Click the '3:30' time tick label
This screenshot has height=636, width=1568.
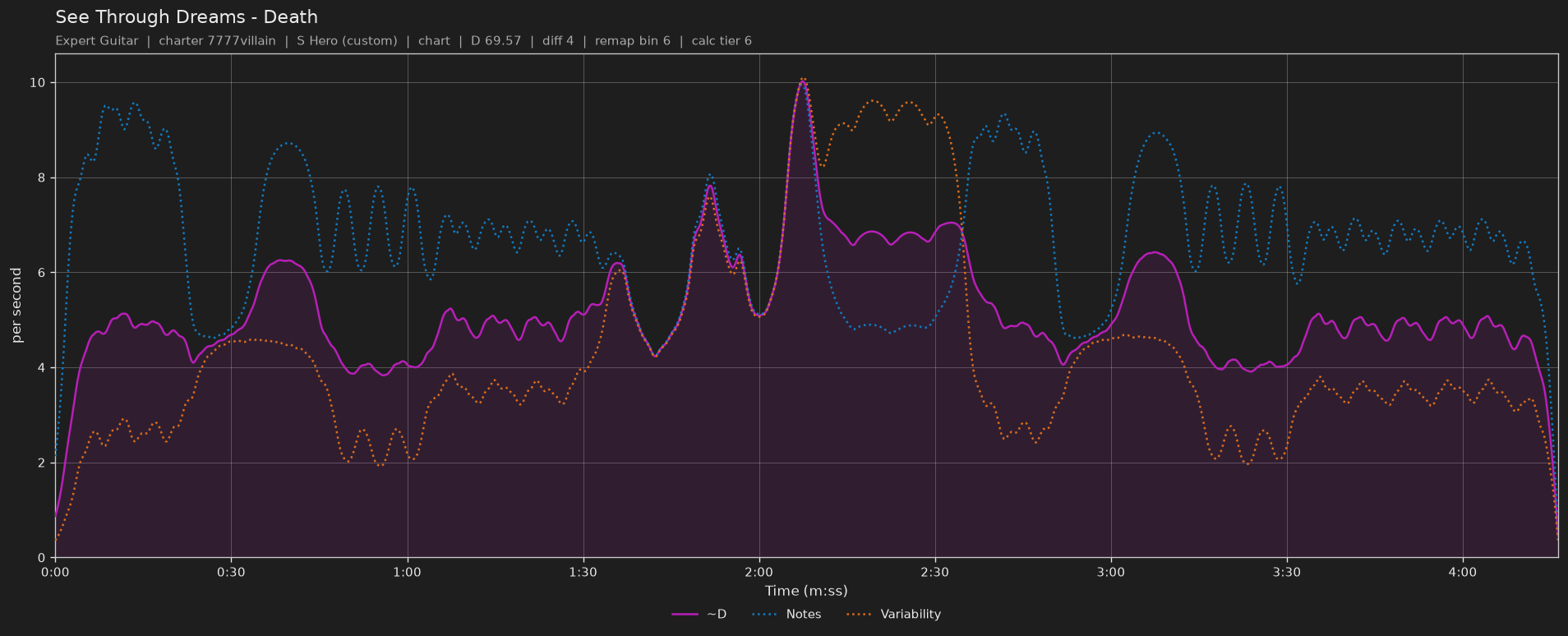1286,572
